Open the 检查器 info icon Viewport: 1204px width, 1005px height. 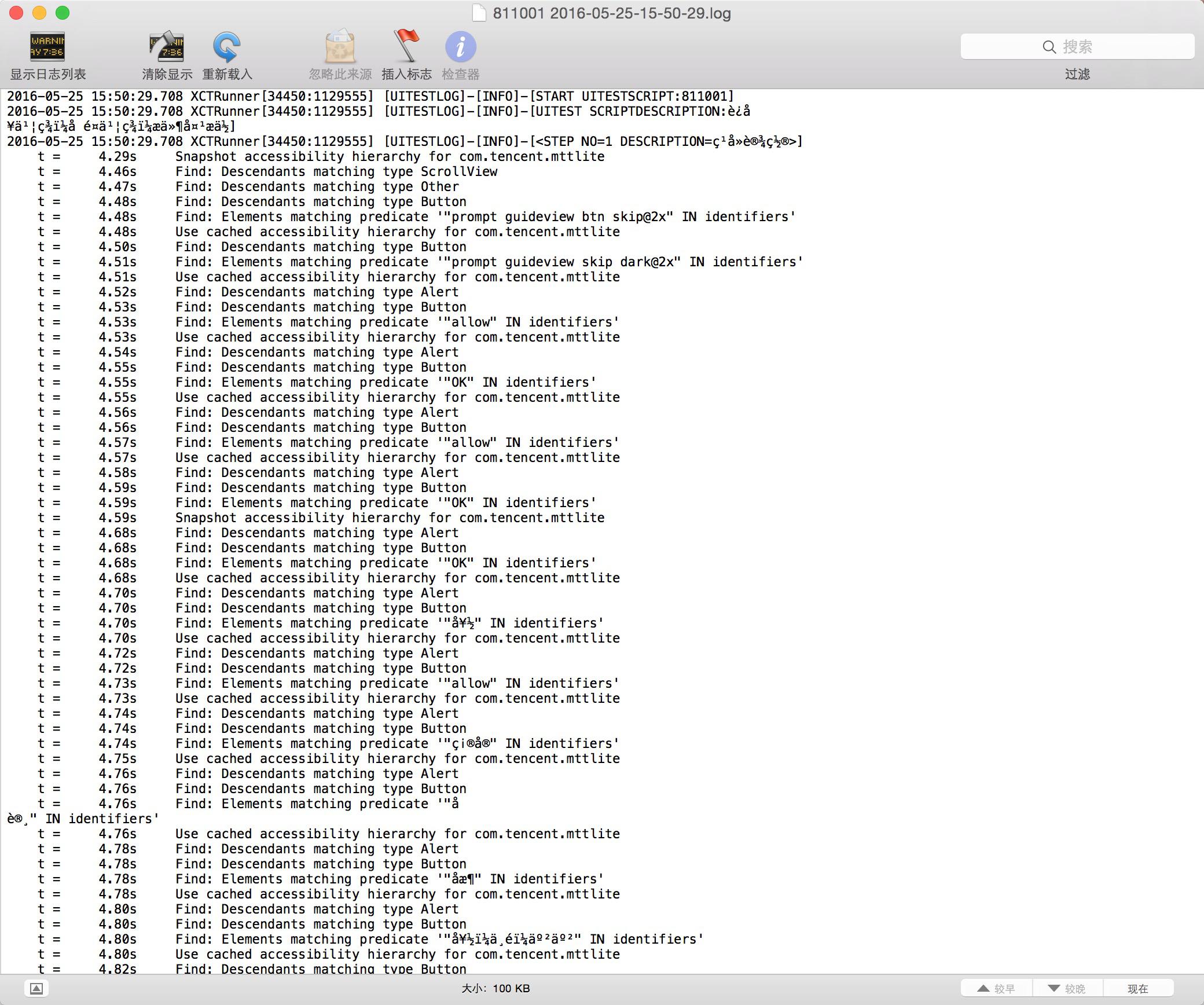click(460, 47)
